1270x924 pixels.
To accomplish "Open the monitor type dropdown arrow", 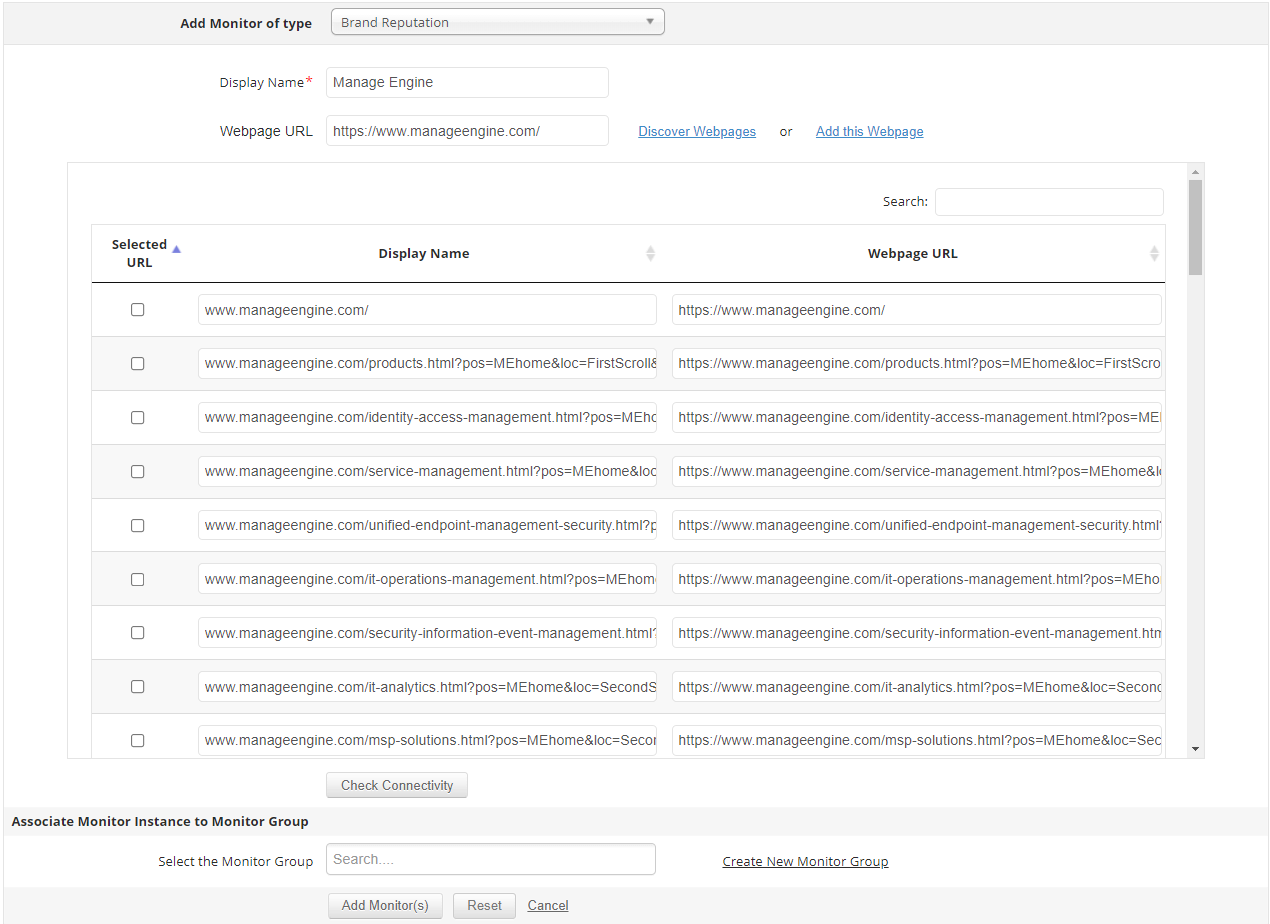I will [x=650, y=21].
